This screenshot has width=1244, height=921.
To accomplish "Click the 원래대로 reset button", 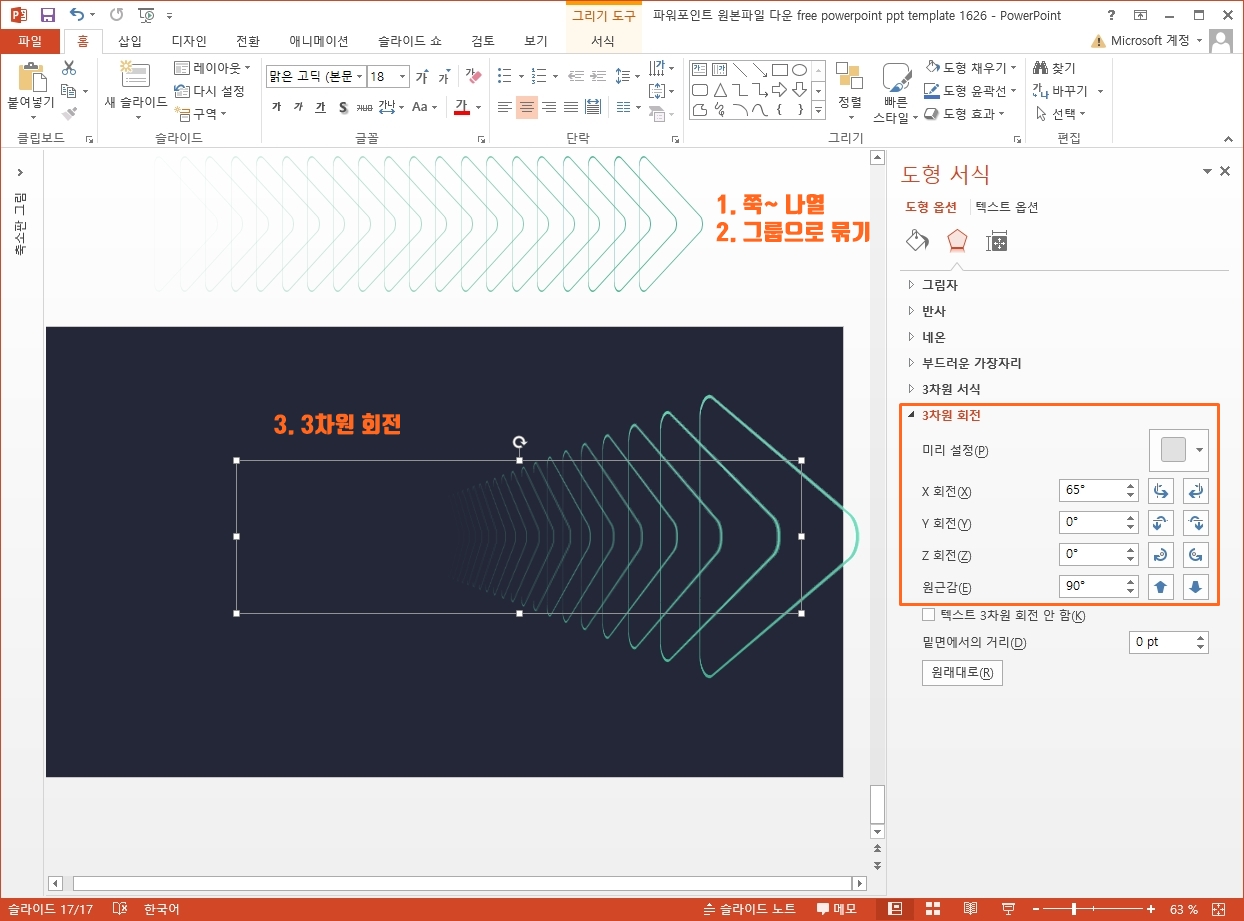I will [961, 673].
